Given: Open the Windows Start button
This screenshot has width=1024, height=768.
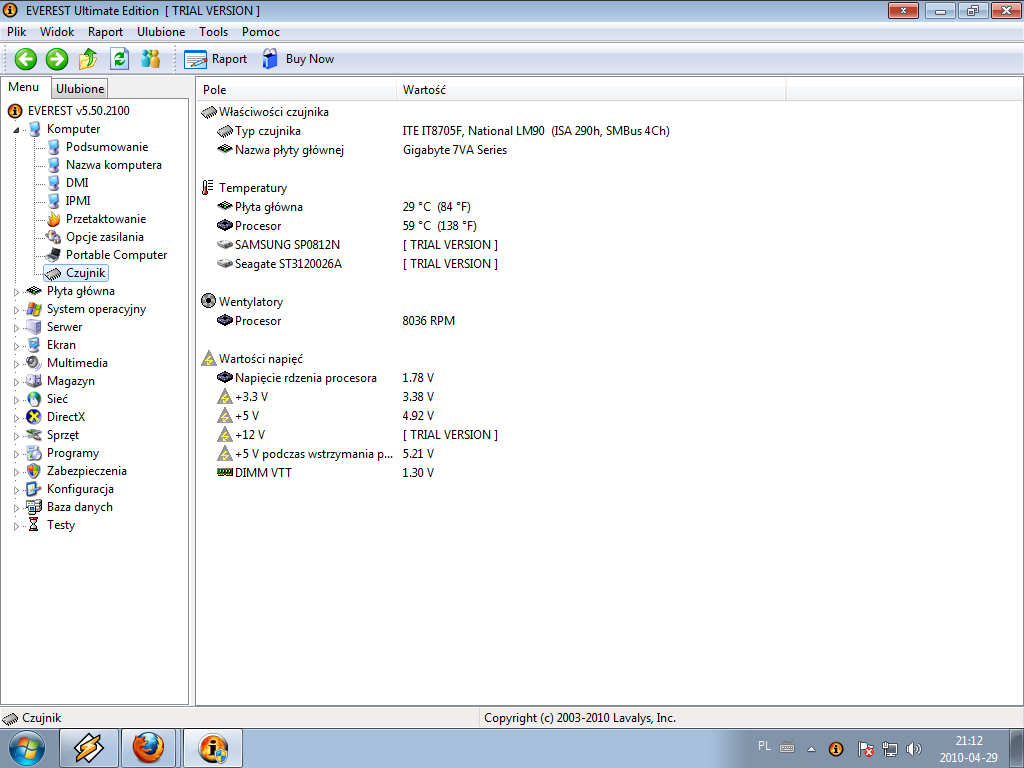Looking at the screenshot, I should coord(26,748).
